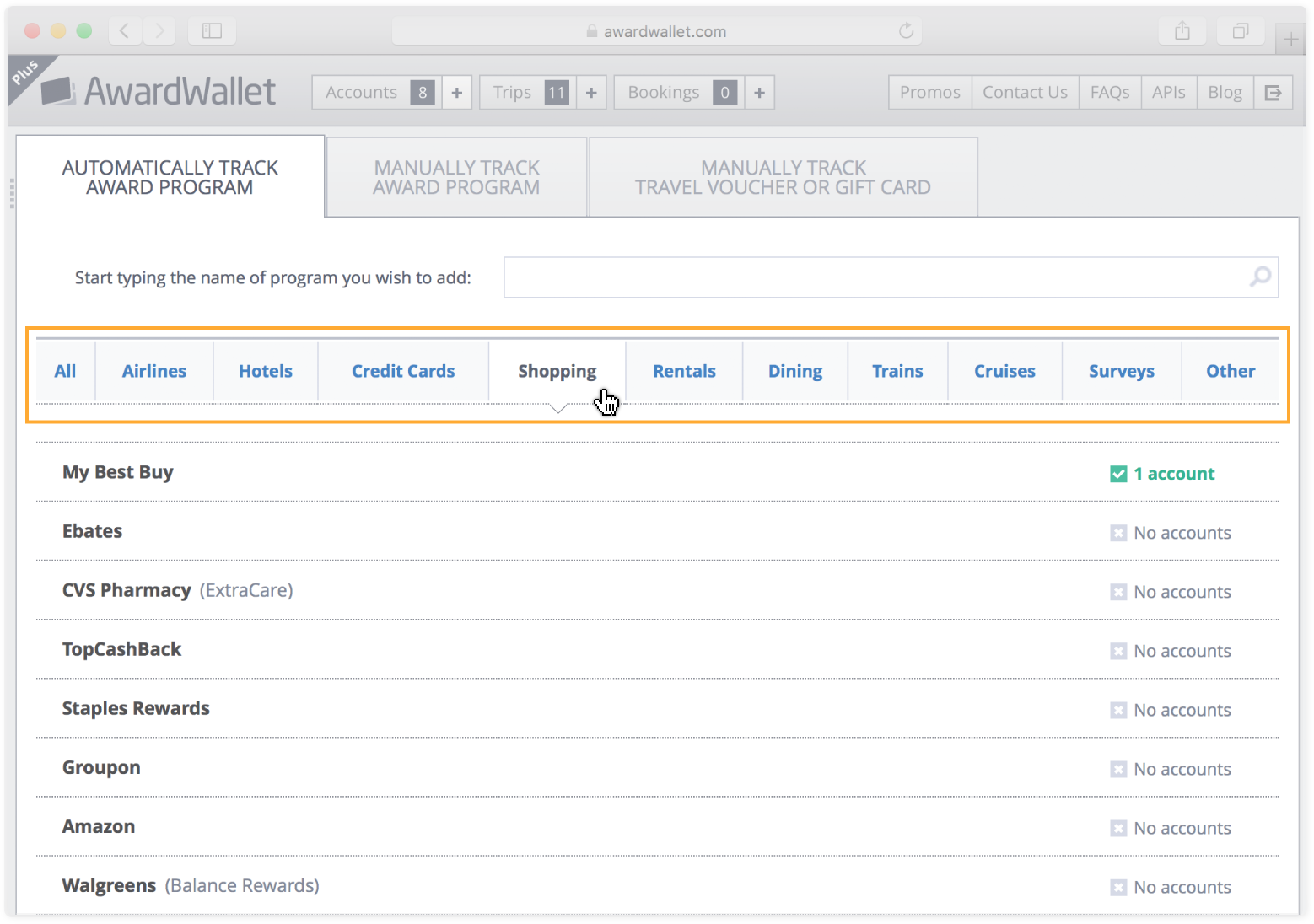Toggle the Safari sidebar button
Viewport: 1314px width, 924px height.
pyautogui.click(x=212, y=31)
